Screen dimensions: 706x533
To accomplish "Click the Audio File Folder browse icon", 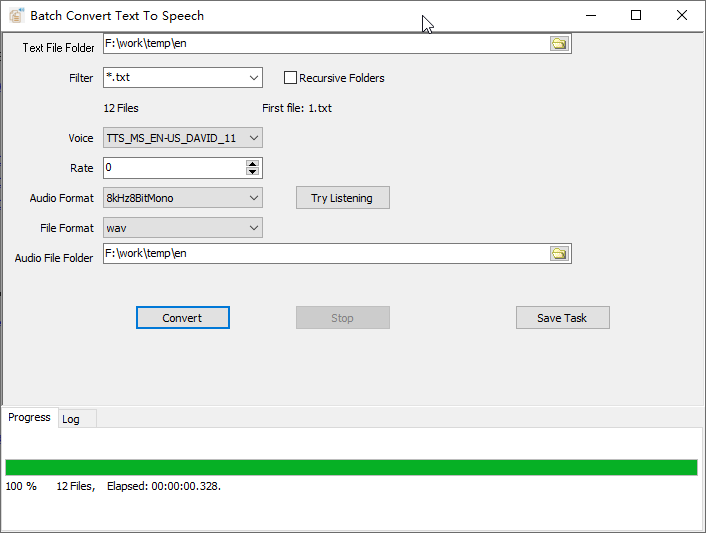I will click(x=559, y=254).
